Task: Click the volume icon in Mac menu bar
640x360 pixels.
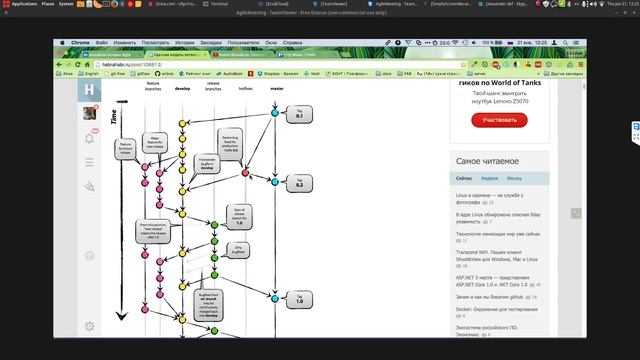Action: (474, 42)
